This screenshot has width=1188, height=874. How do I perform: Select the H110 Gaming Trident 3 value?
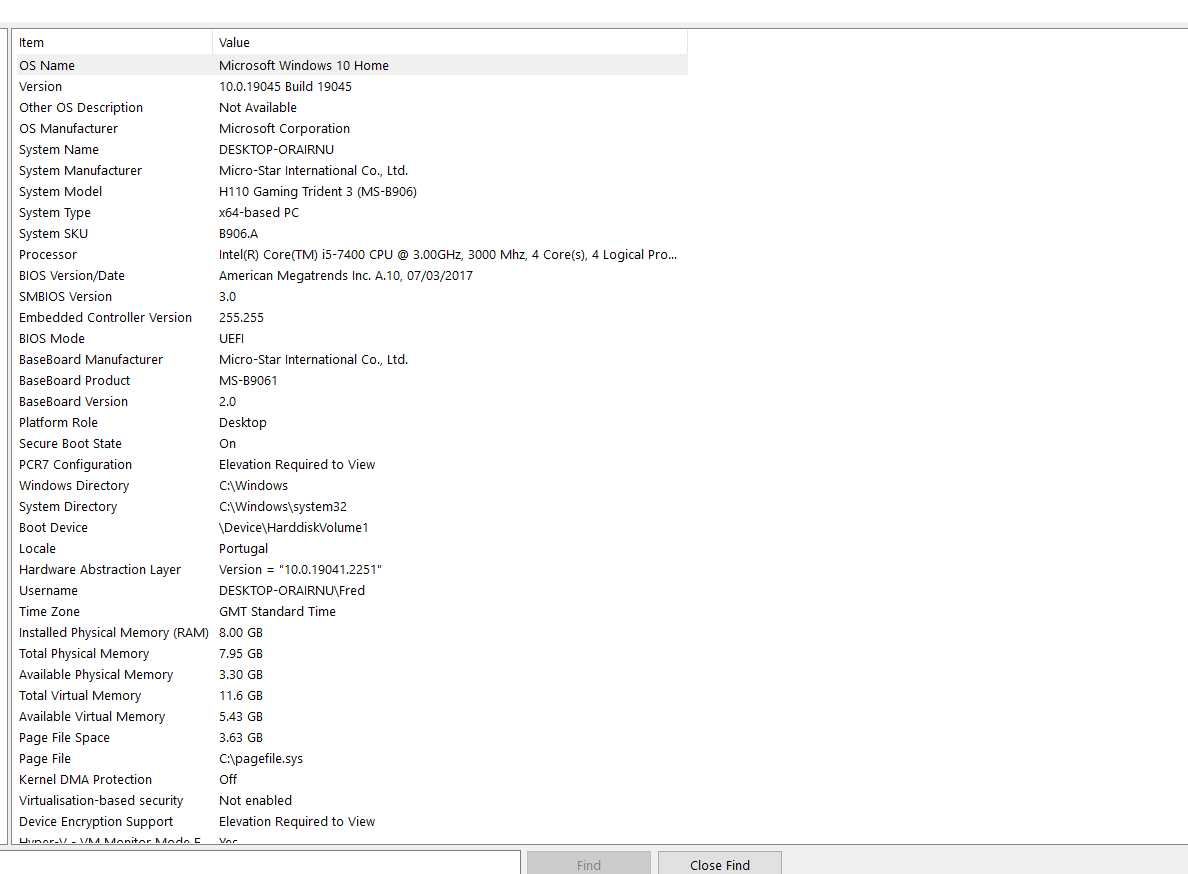pyautogui.click(x=317, y=192)
